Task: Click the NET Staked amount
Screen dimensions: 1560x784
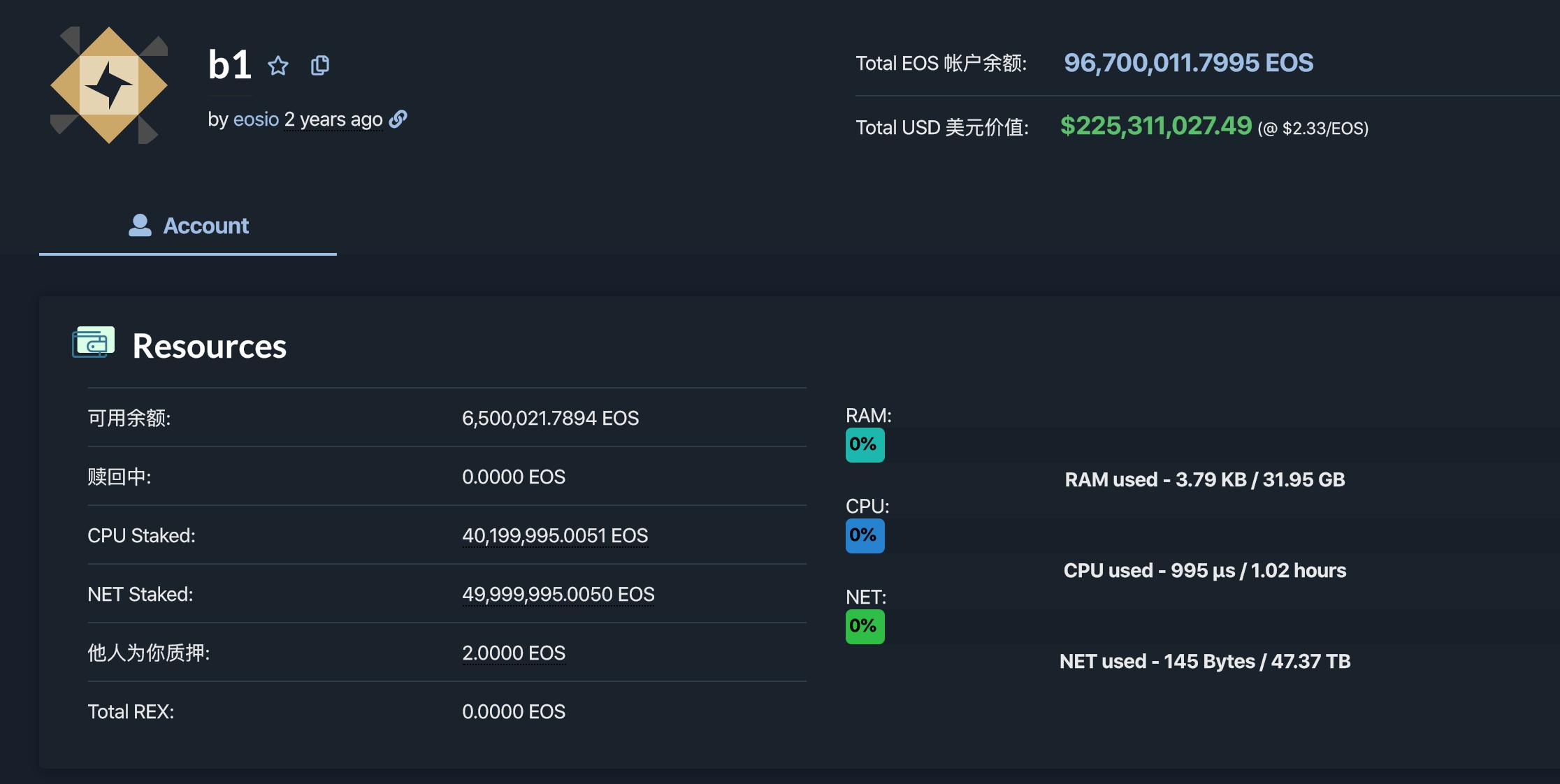Action: (x=558, y=594)
